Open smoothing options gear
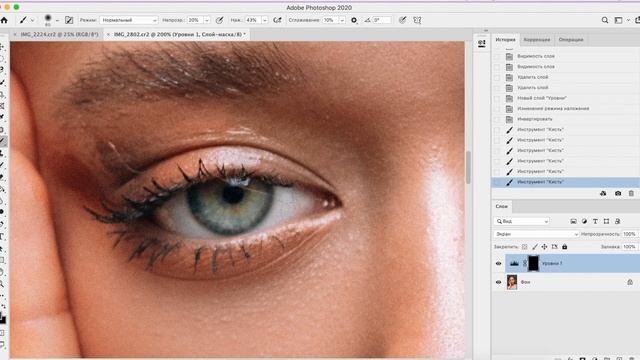This screenshot has width=640, height=360. 354,20
